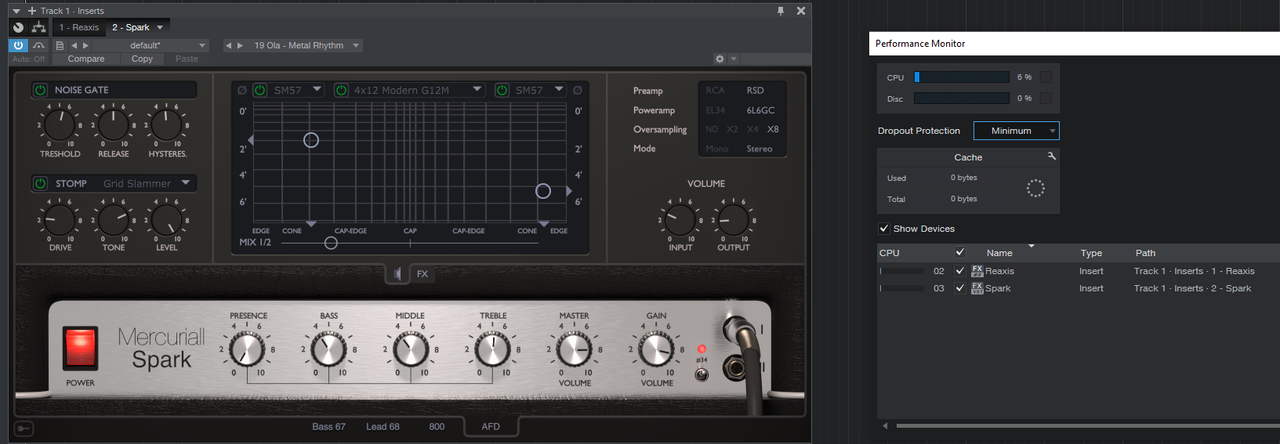Toggle the bypass automation curve icon
Image resolution: width=1280 pixels, height=444 pixels.
tap(39, 45)
